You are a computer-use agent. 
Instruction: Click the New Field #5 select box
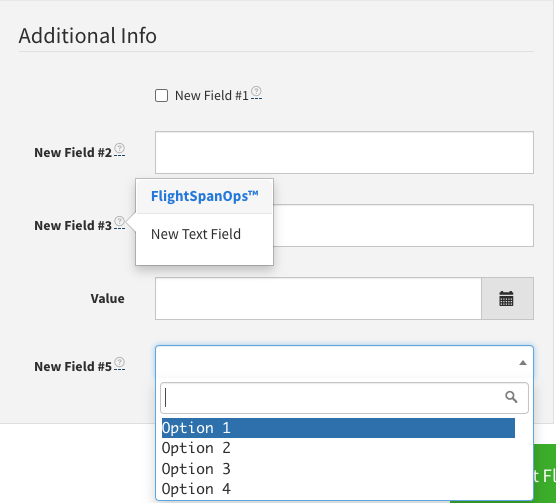coord(344,363)
